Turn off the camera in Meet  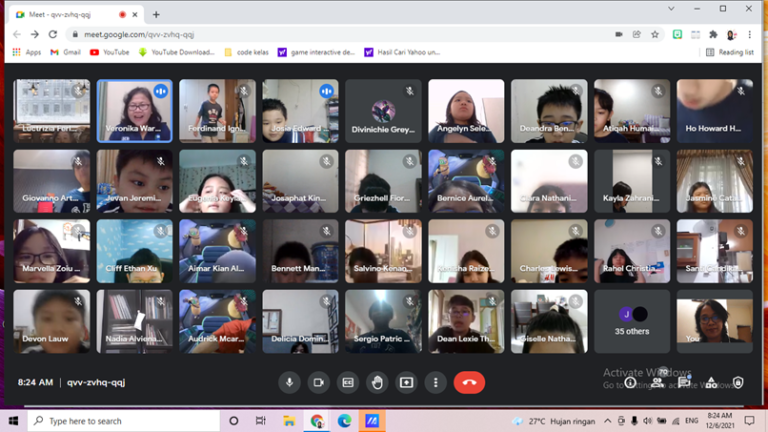tap(319, 382)
